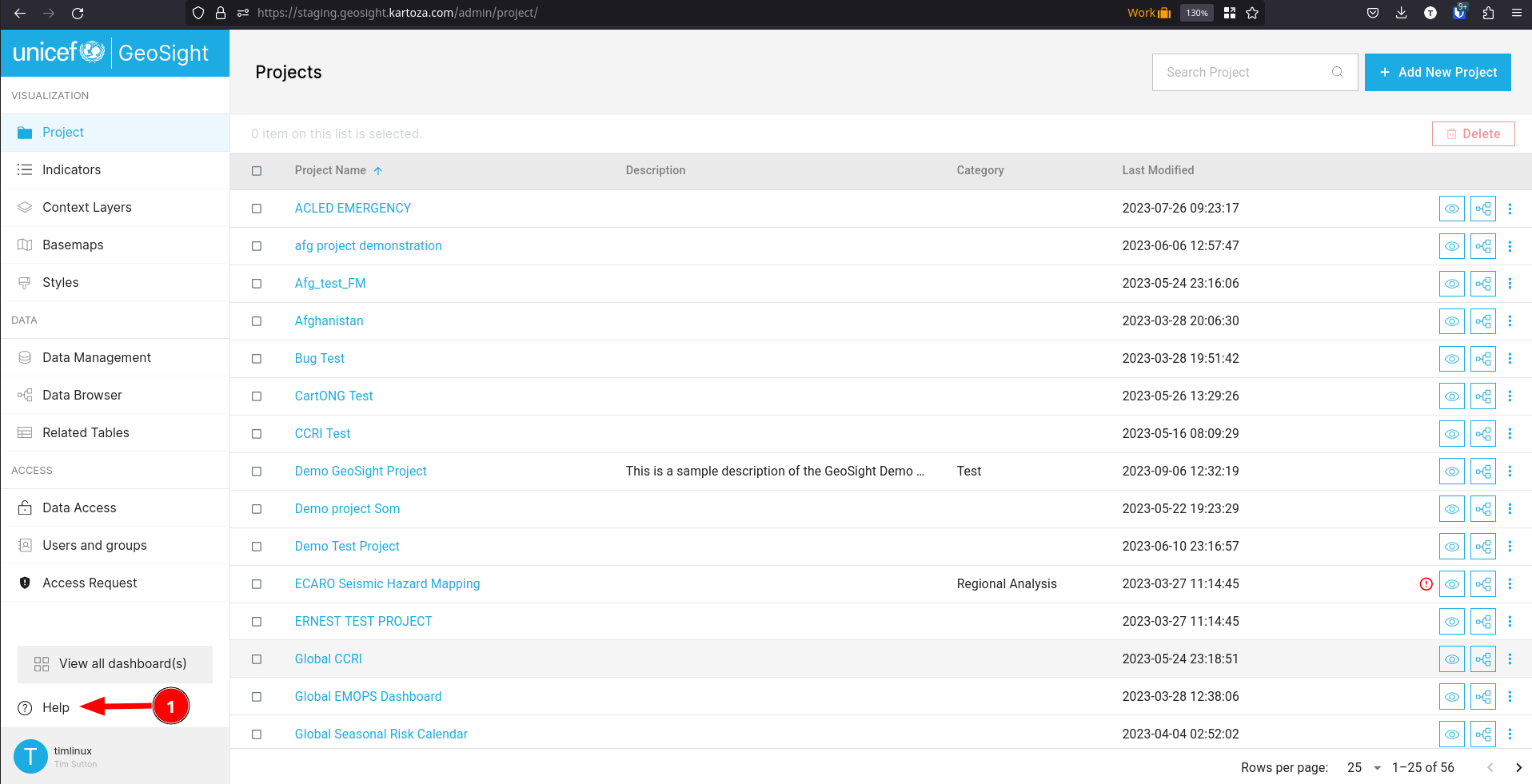Click share icon for Demo Test Project
The width and height of the screenshot is (1532, 784).
click(x=1483, y=547)
